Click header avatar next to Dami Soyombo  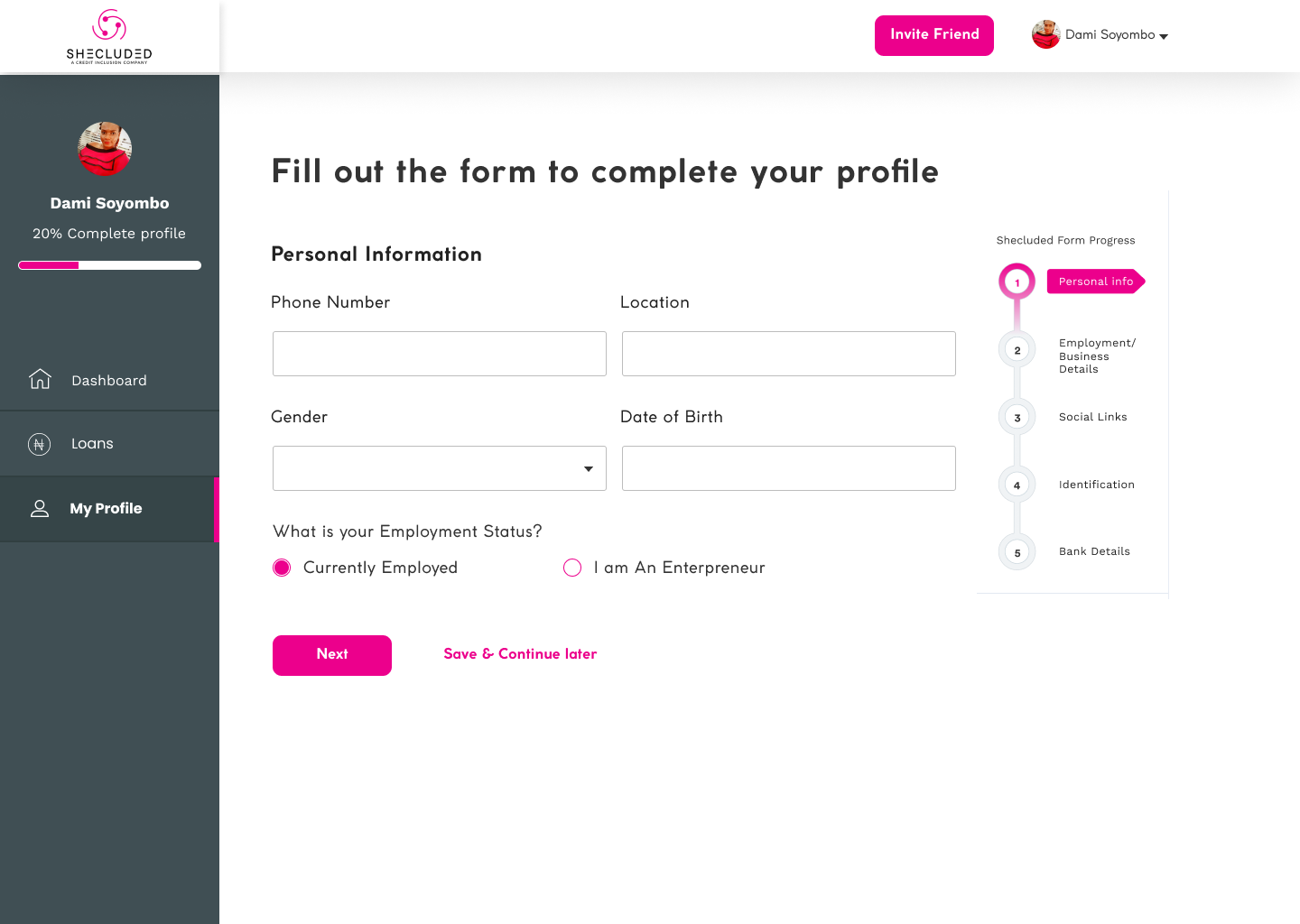point(1045,34)
